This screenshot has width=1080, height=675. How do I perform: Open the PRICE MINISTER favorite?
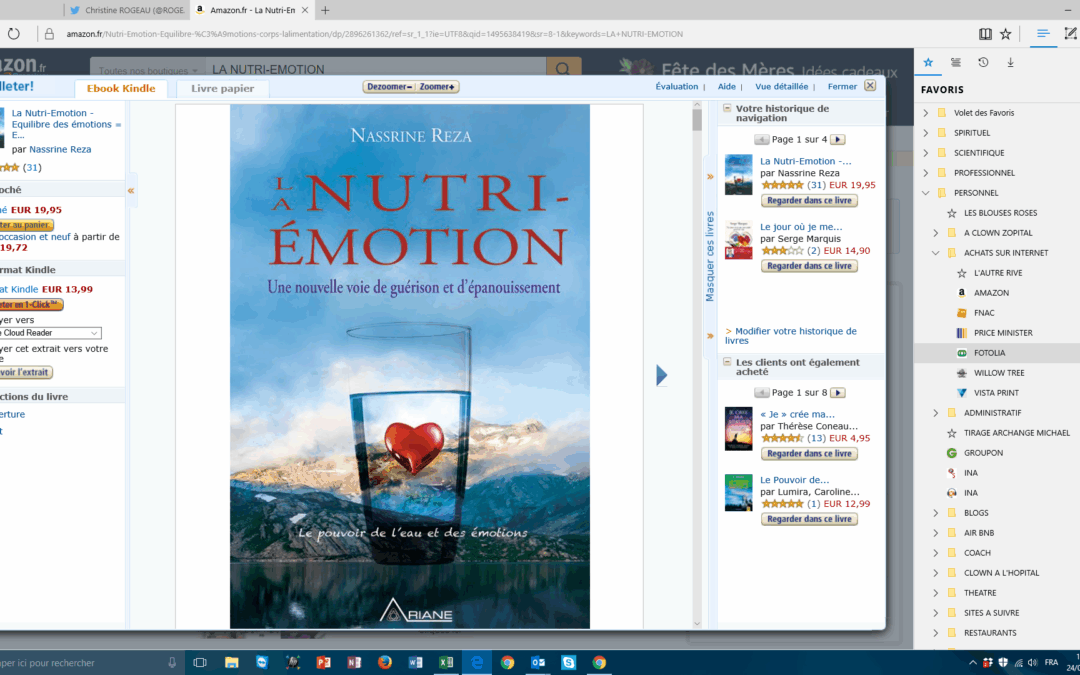(1003, 333)
